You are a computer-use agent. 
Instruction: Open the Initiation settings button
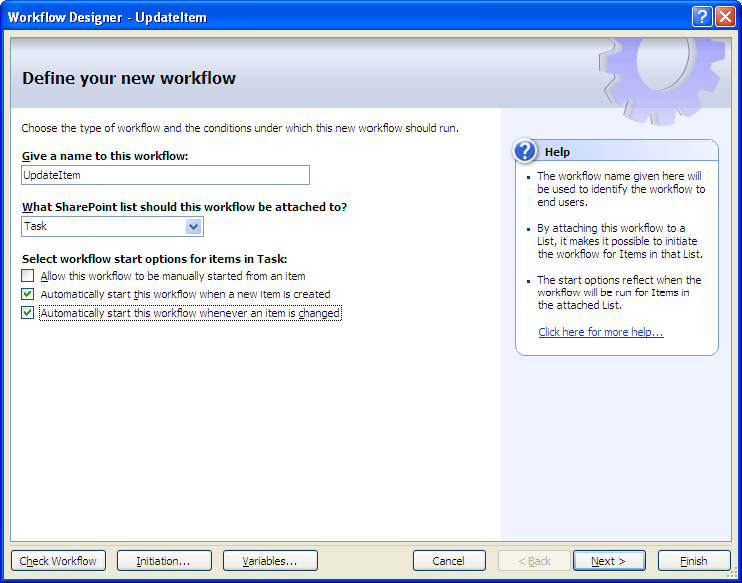point(164,561)
